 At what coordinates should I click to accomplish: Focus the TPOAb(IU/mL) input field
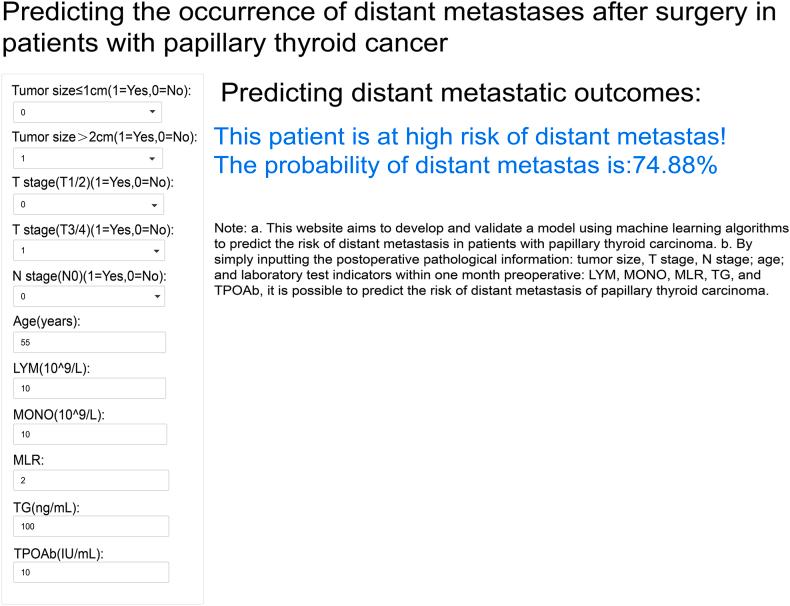coord(90,573)
